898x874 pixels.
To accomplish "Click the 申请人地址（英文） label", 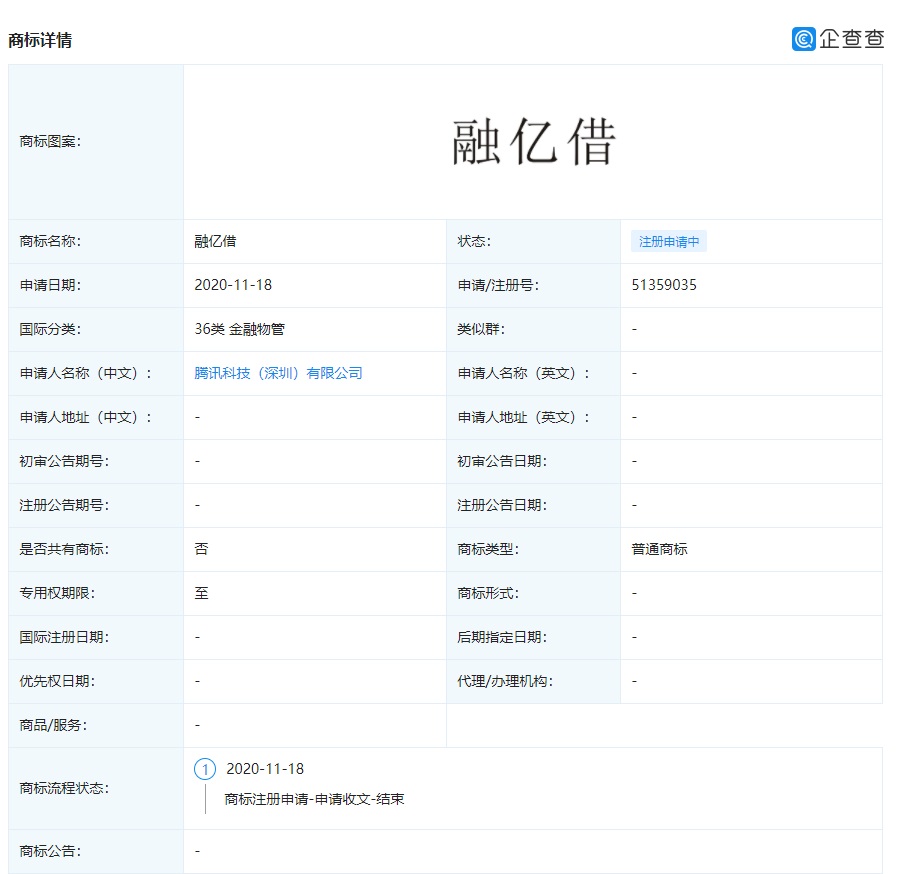I will [x=523, y=418].
